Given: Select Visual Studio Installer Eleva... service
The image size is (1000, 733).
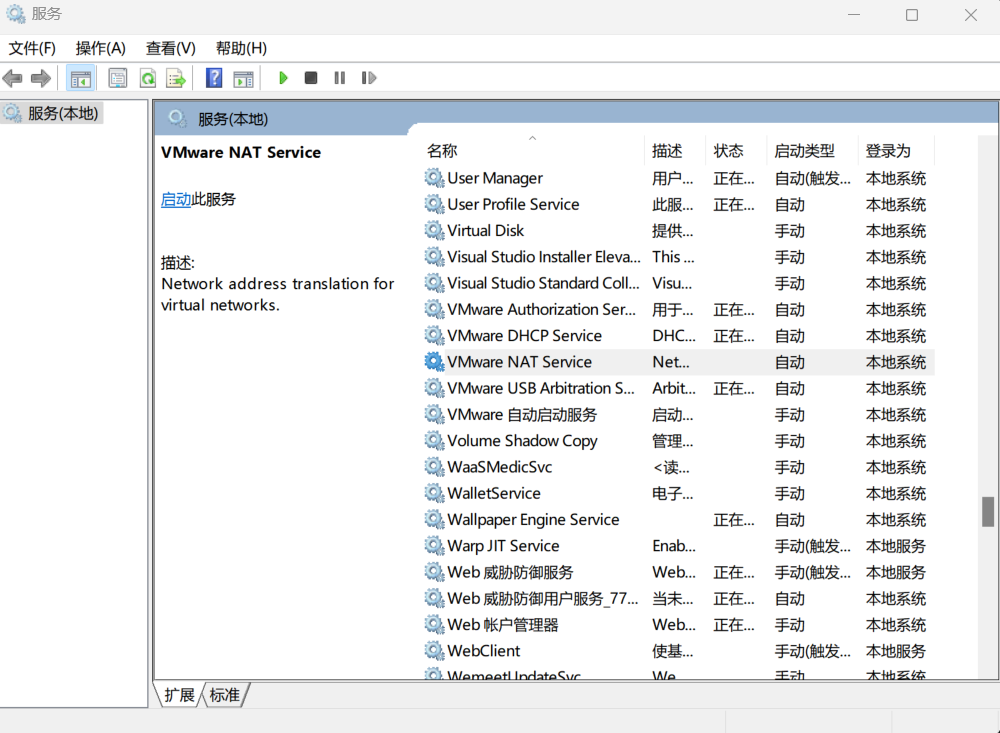Looking at the screenshot, I should click(544, 257).
